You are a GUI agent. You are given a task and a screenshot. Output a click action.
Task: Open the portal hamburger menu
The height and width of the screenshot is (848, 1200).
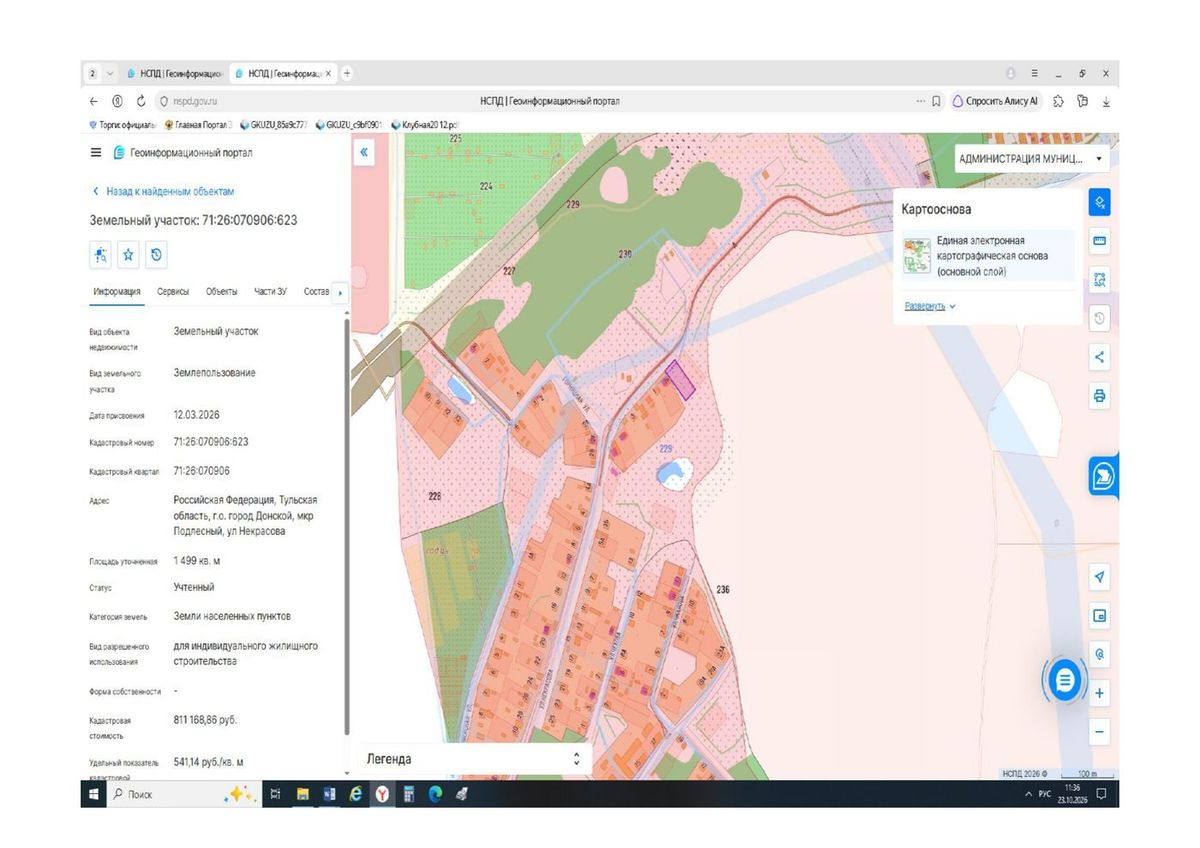(96, 153)
